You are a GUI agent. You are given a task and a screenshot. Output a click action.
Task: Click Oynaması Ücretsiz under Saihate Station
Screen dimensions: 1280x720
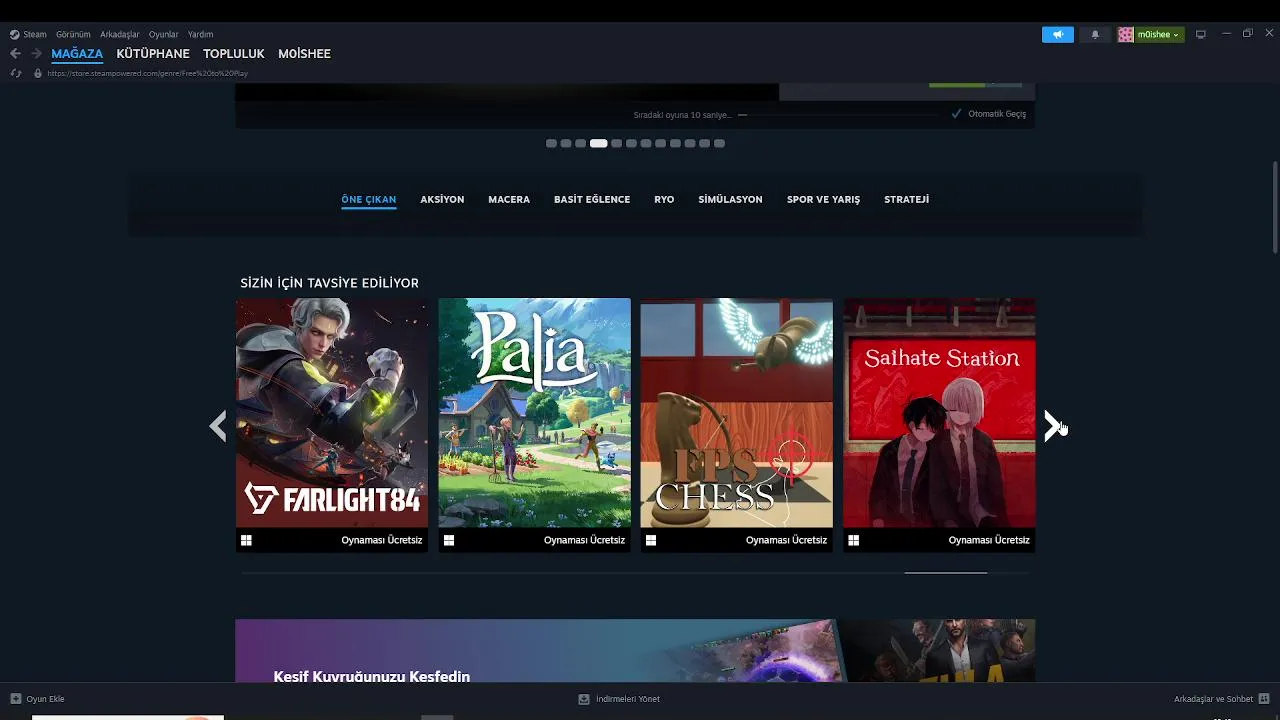989,540
